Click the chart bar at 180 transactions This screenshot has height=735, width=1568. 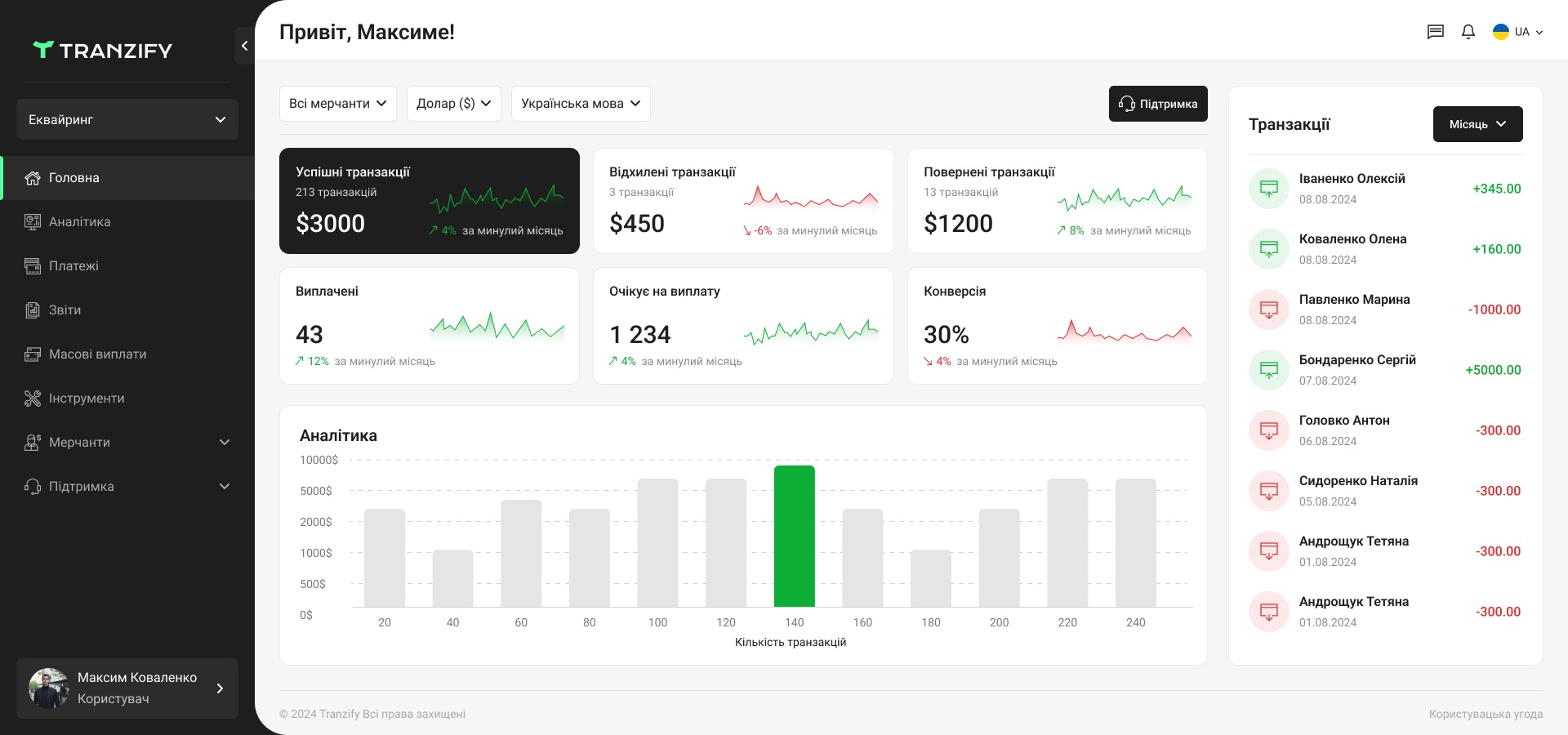(931, 578)
